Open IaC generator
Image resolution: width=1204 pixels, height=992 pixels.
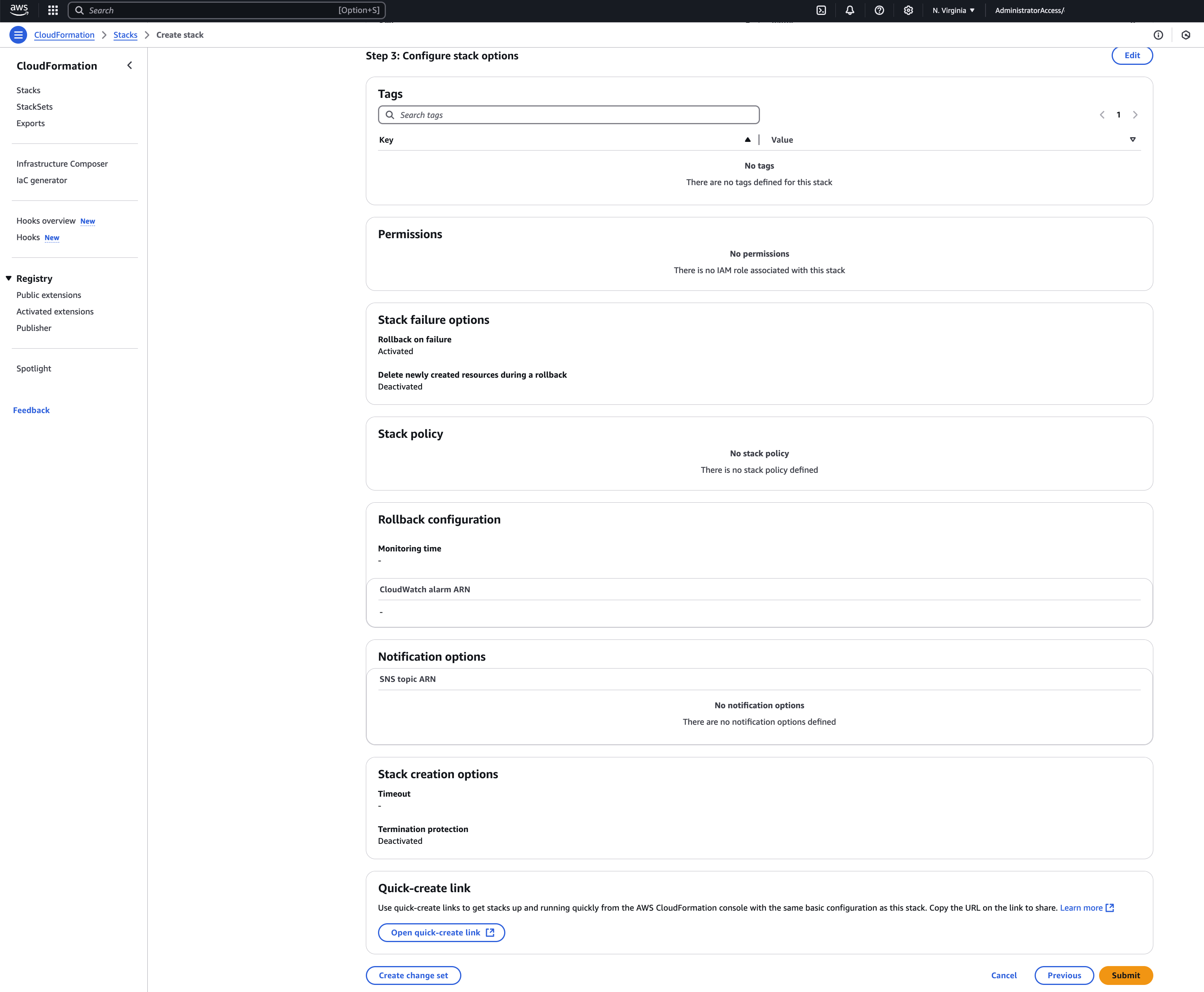tap(42, 180)
